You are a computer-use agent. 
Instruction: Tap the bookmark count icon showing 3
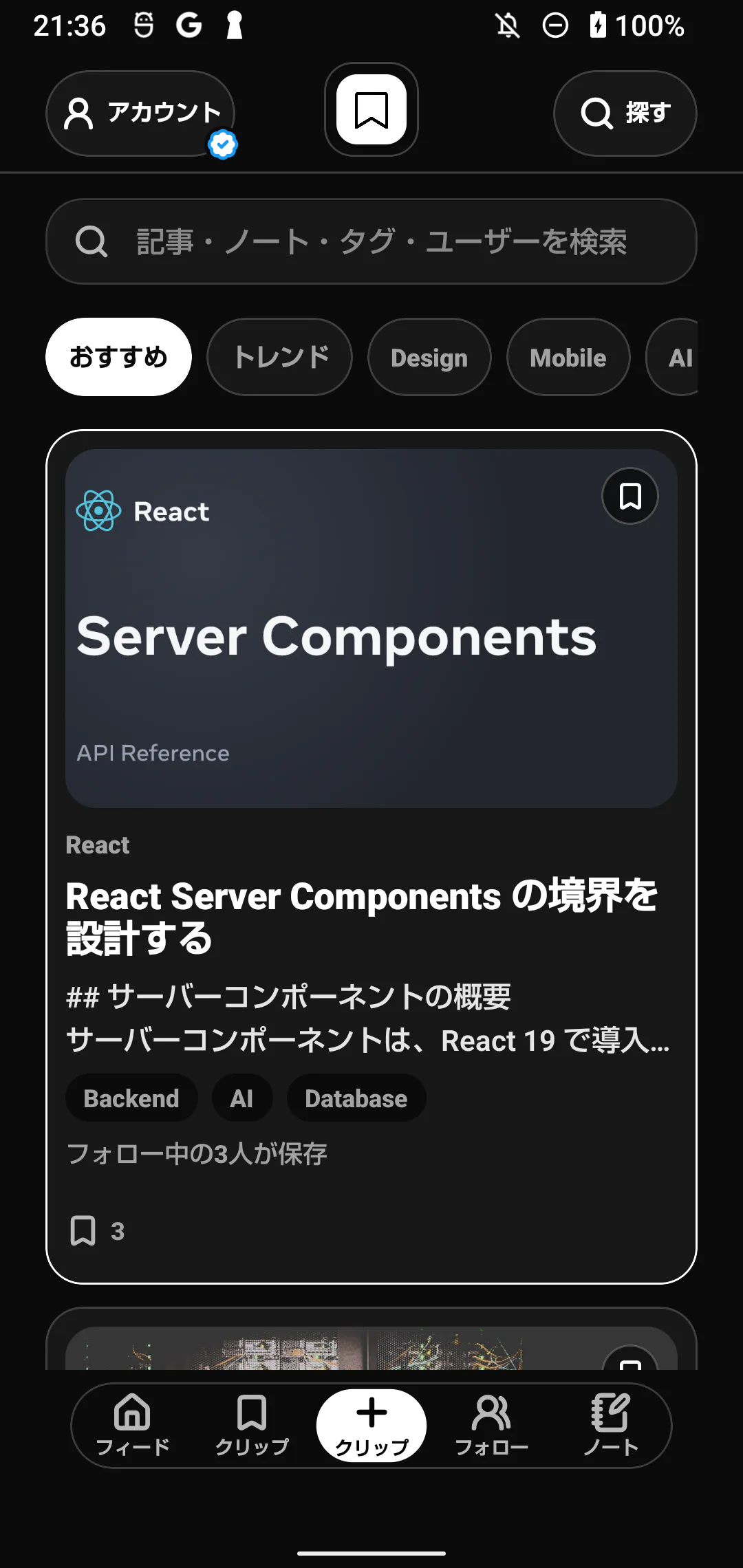pos(83,1231)
